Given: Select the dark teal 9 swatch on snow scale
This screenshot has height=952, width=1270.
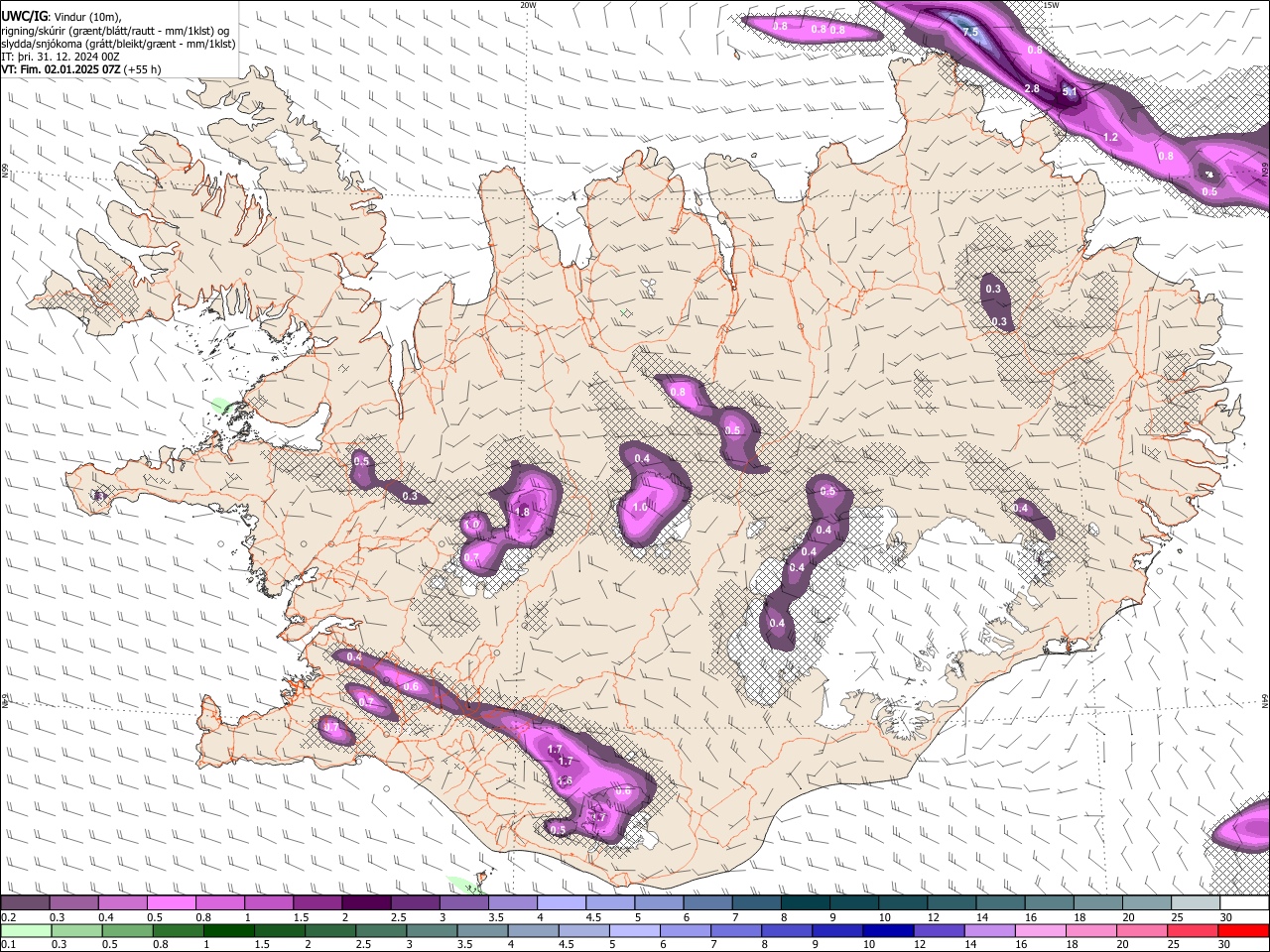Looking at the screenshot, I should (853, 903).
